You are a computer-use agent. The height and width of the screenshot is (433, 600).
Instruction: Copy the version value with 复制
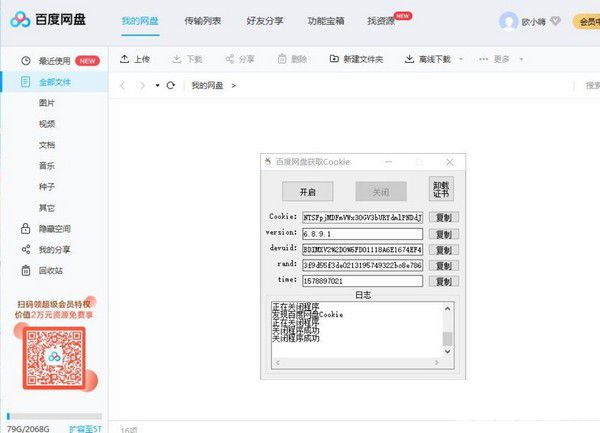tap(444, 234)
